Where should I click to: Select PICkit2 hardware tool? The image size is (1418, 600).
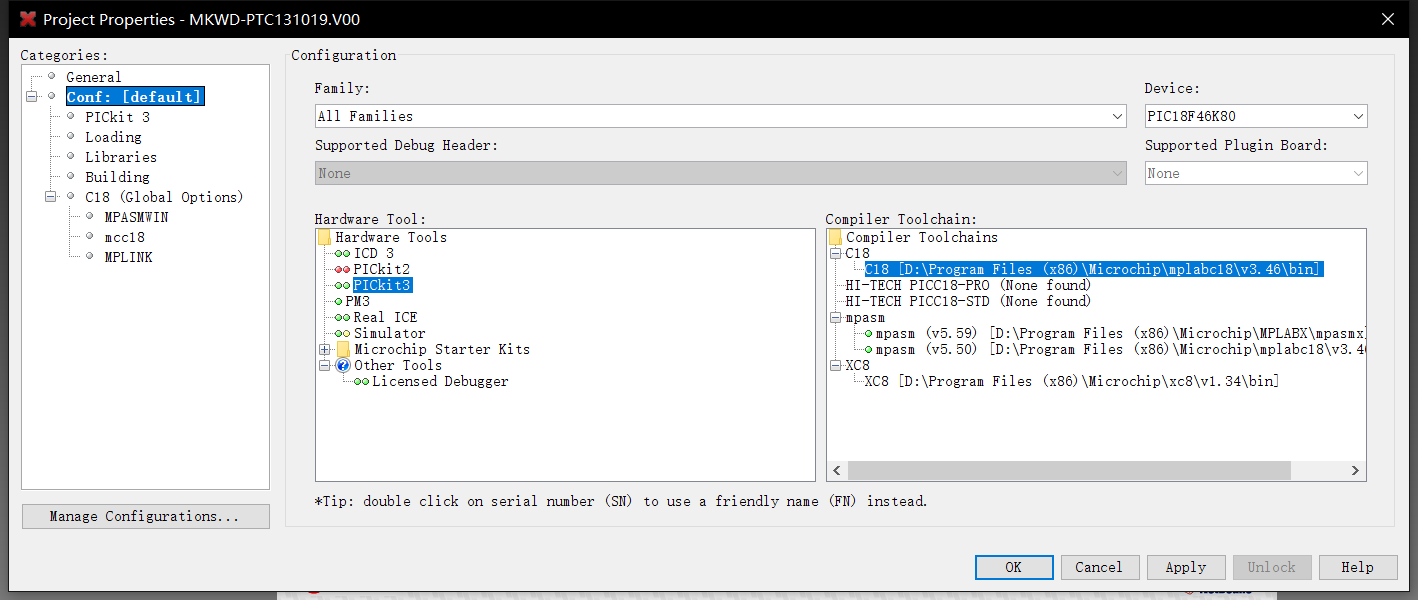click(382, 269)
